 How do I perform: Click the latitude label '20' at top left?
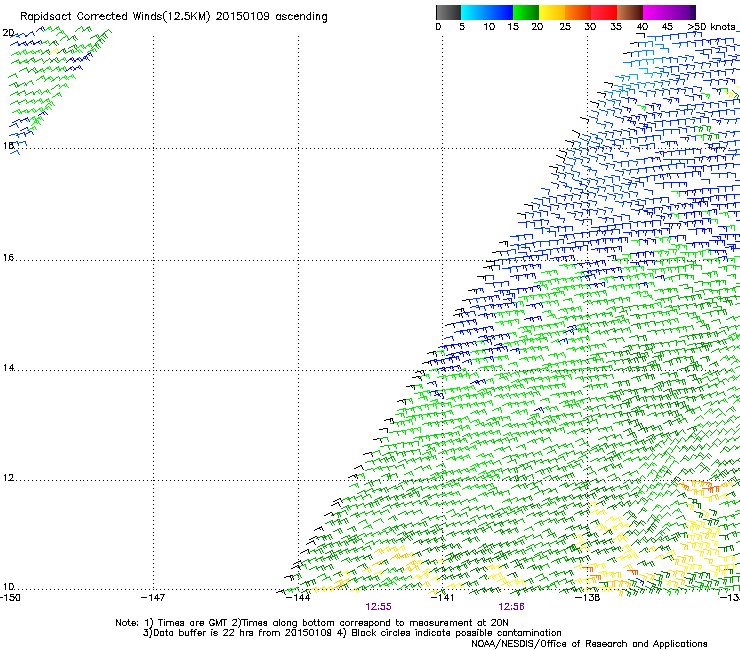pos(8,33)
